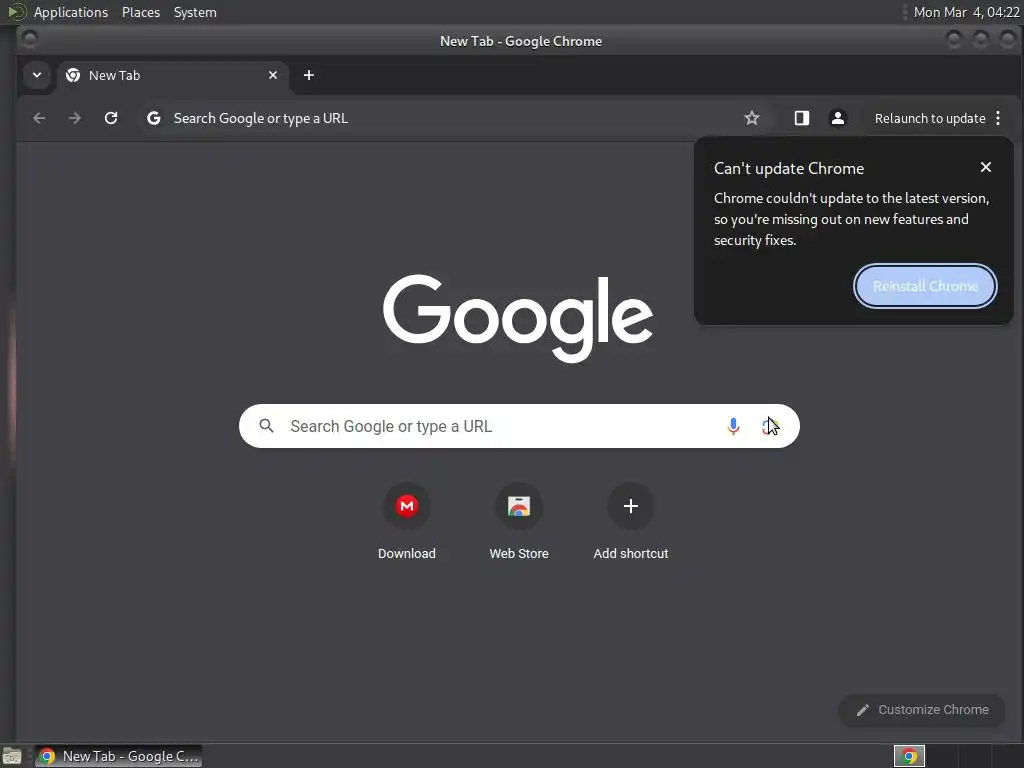Click the forward navigation arrow
1024x768 pixels.
click(75, 118)
